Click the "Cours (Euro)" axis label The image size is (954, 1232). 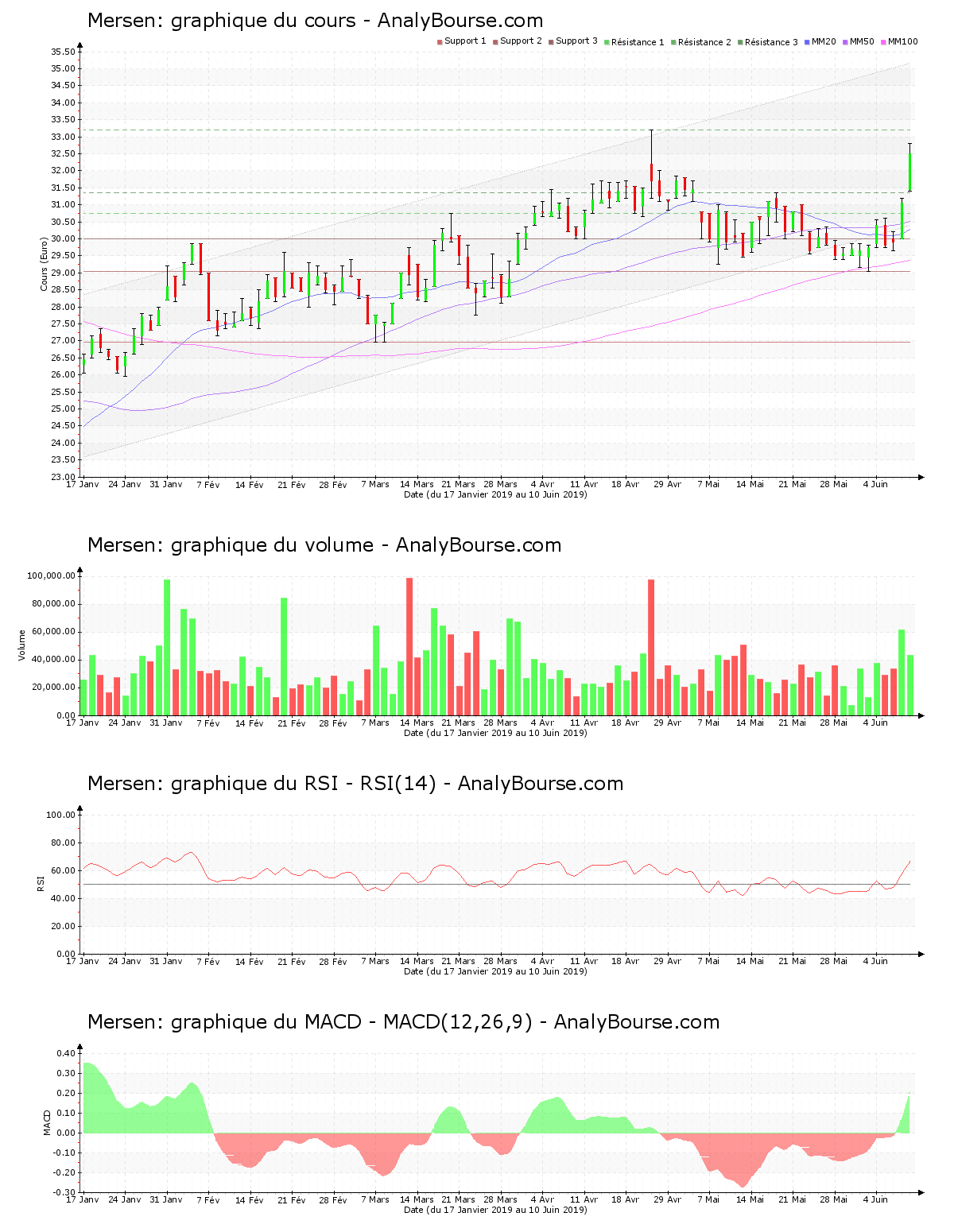pos(45,264)
